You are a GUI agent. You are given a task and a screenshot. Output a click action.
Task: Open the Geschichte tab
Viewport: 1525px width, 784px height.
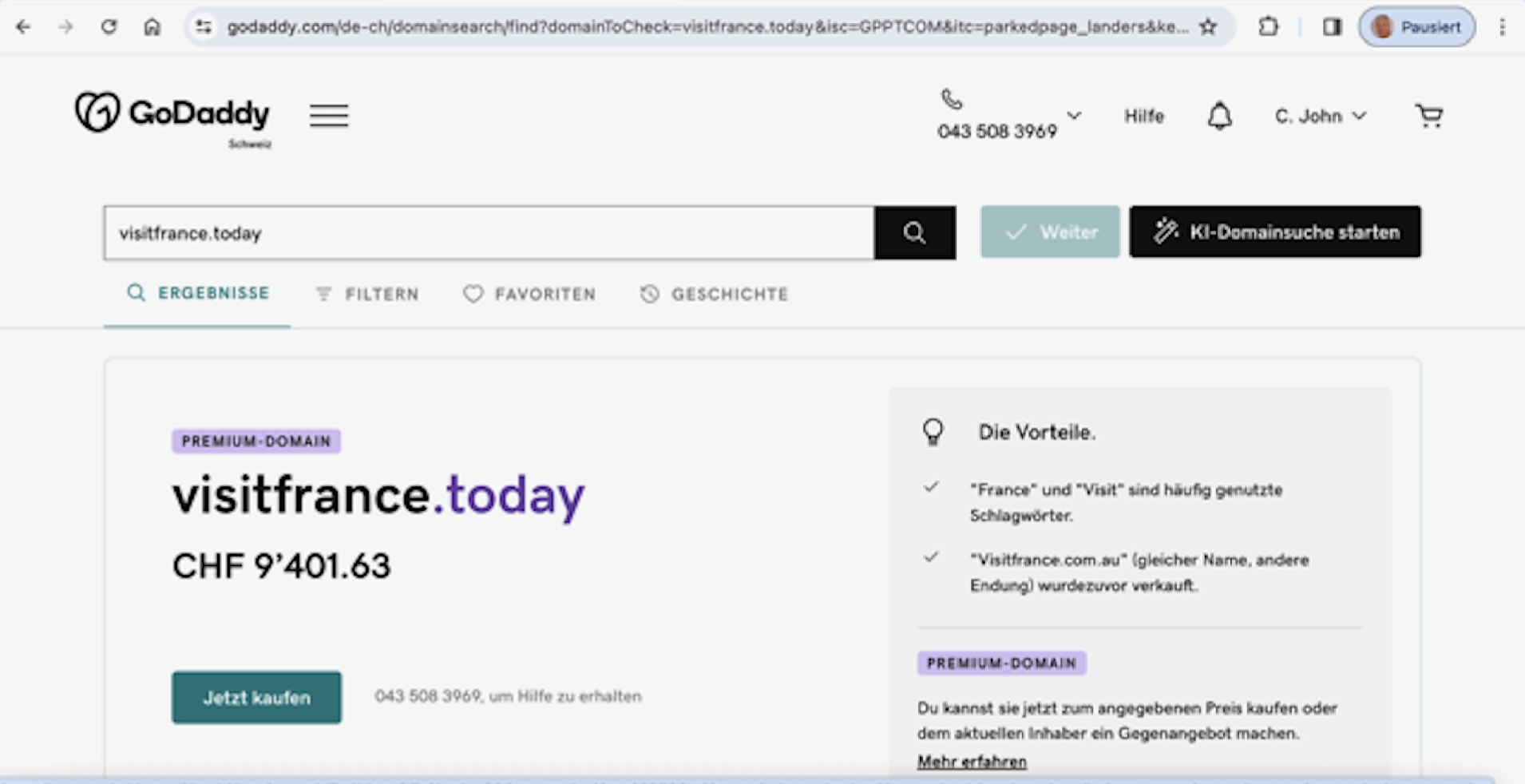tap(715, 295)
